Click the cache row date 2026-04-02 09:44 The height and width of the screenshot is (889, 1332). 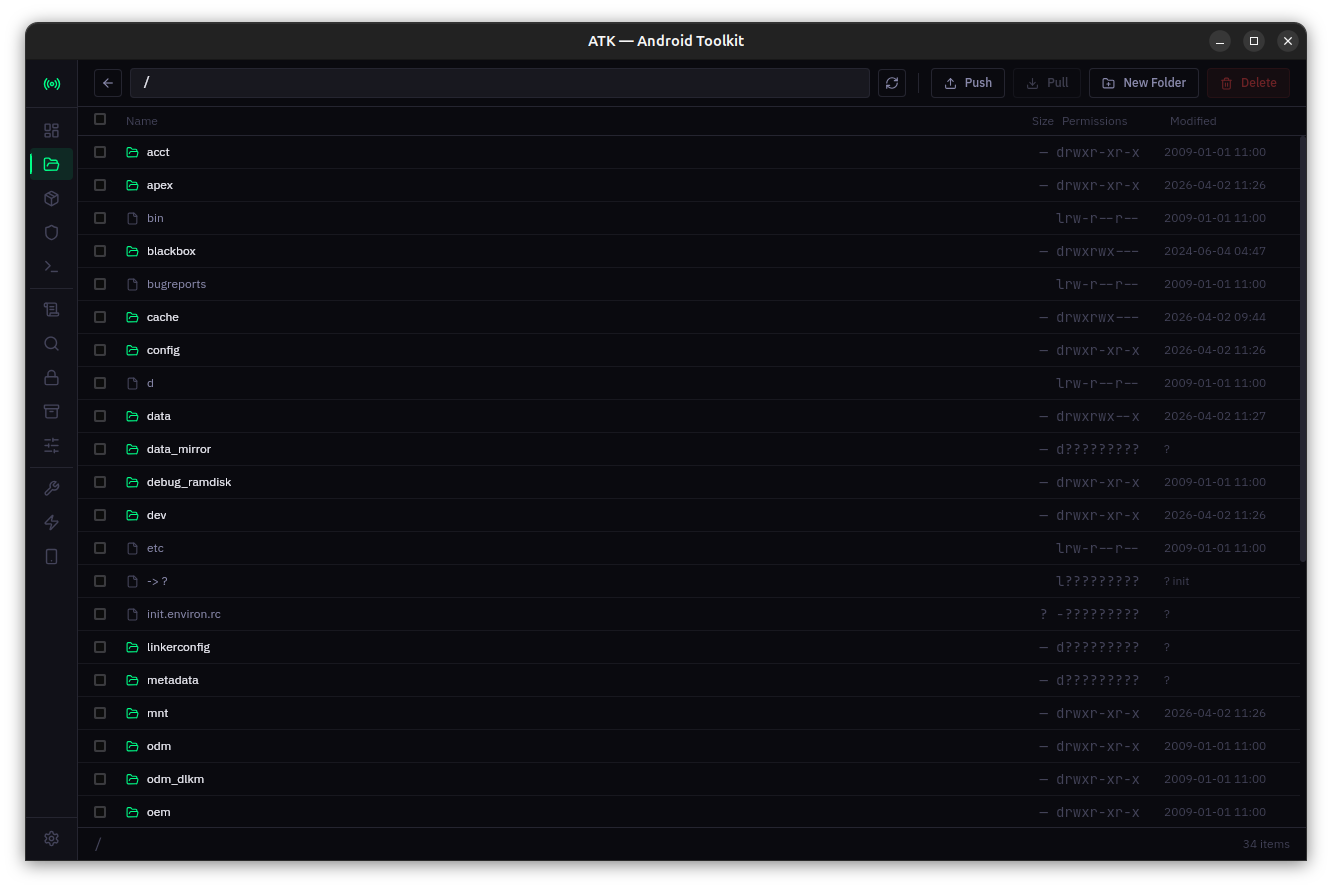coord(1215,317)
